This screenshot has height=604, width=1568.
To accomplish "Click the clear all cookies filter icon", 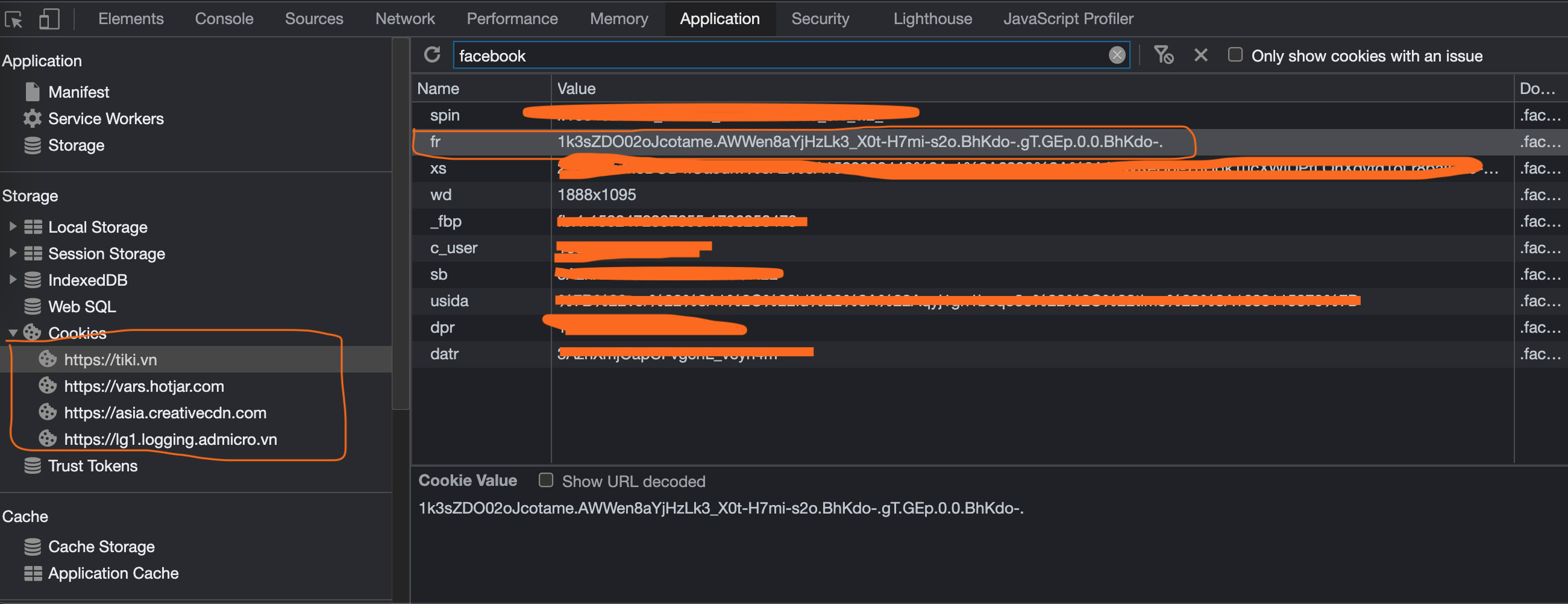I will click(x=1163, y=55).
